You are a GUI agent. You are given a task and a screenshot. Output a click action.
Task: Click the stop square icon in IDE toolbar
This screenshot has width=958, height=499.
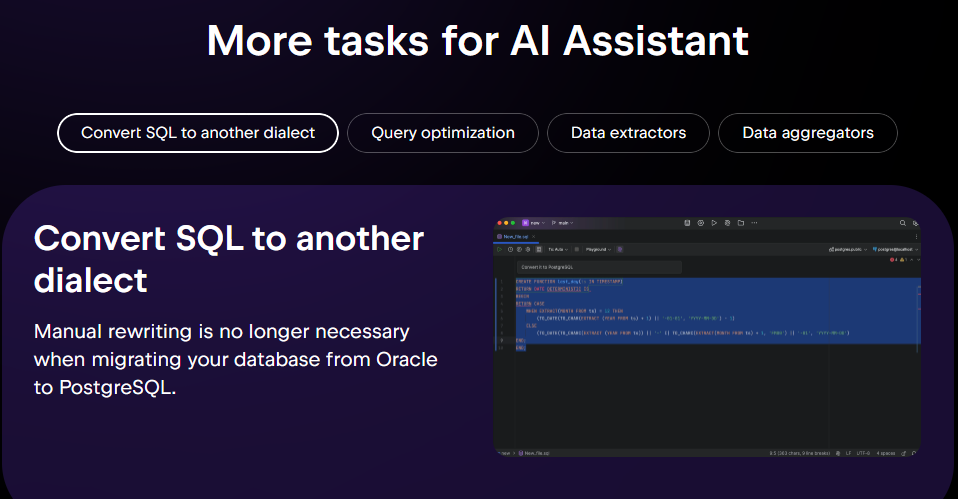point(577,249)
